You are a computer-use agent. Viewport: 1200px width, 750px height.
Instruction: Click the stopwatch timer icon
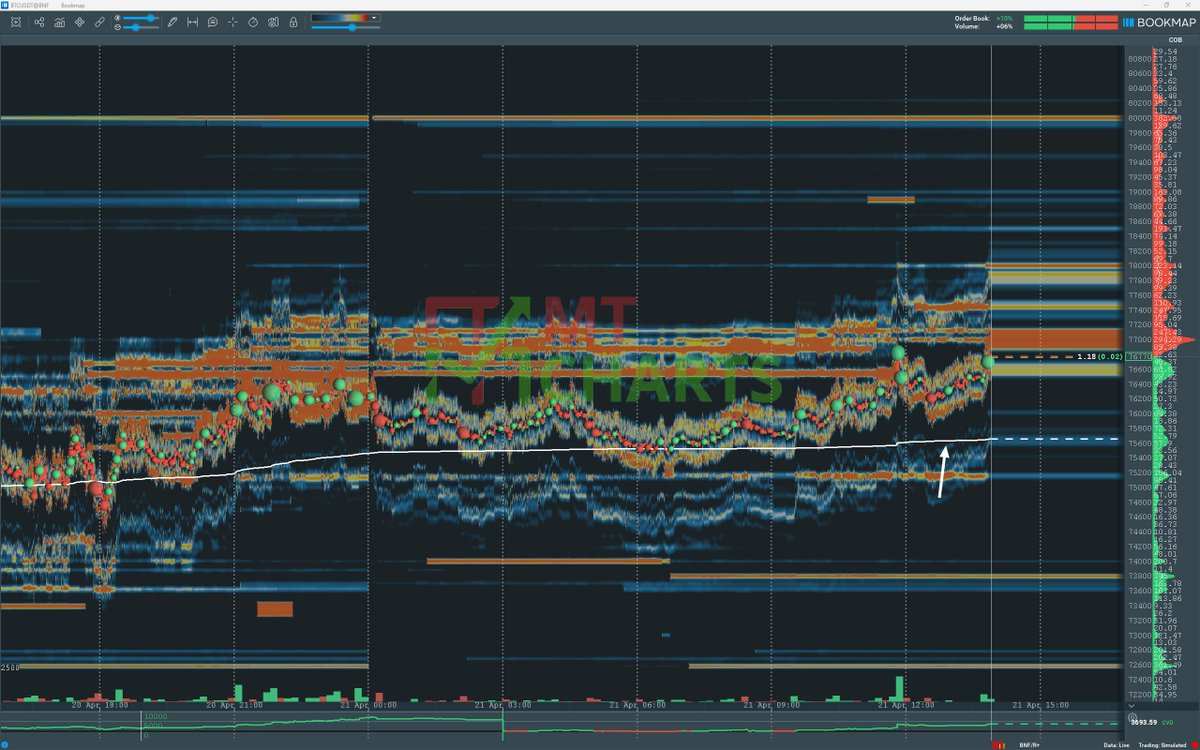[x=252, y=21]
